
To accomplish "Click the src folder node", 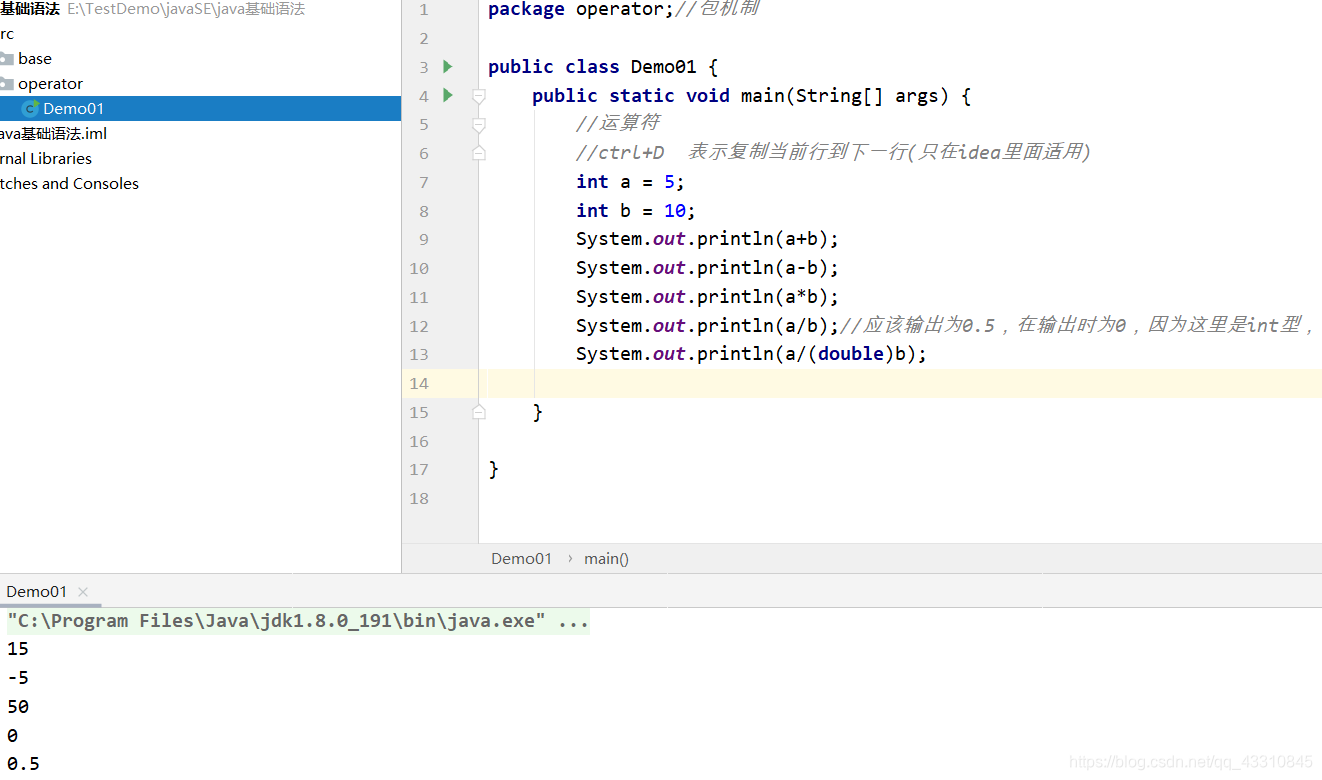I will click(x=7, y=34).
